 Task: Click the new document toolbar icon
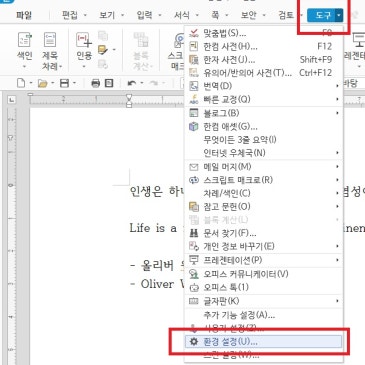point(21,83)
